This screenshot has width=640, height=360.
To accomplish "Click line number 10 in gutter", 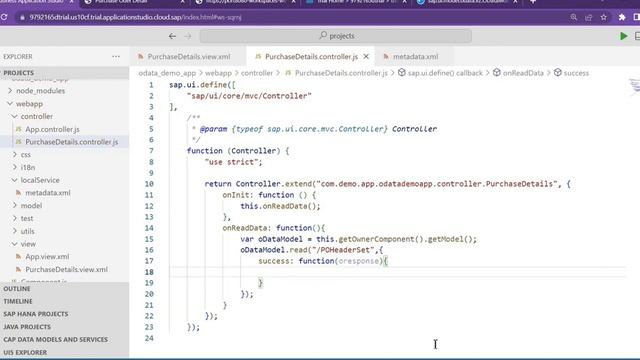I will 149,184.
